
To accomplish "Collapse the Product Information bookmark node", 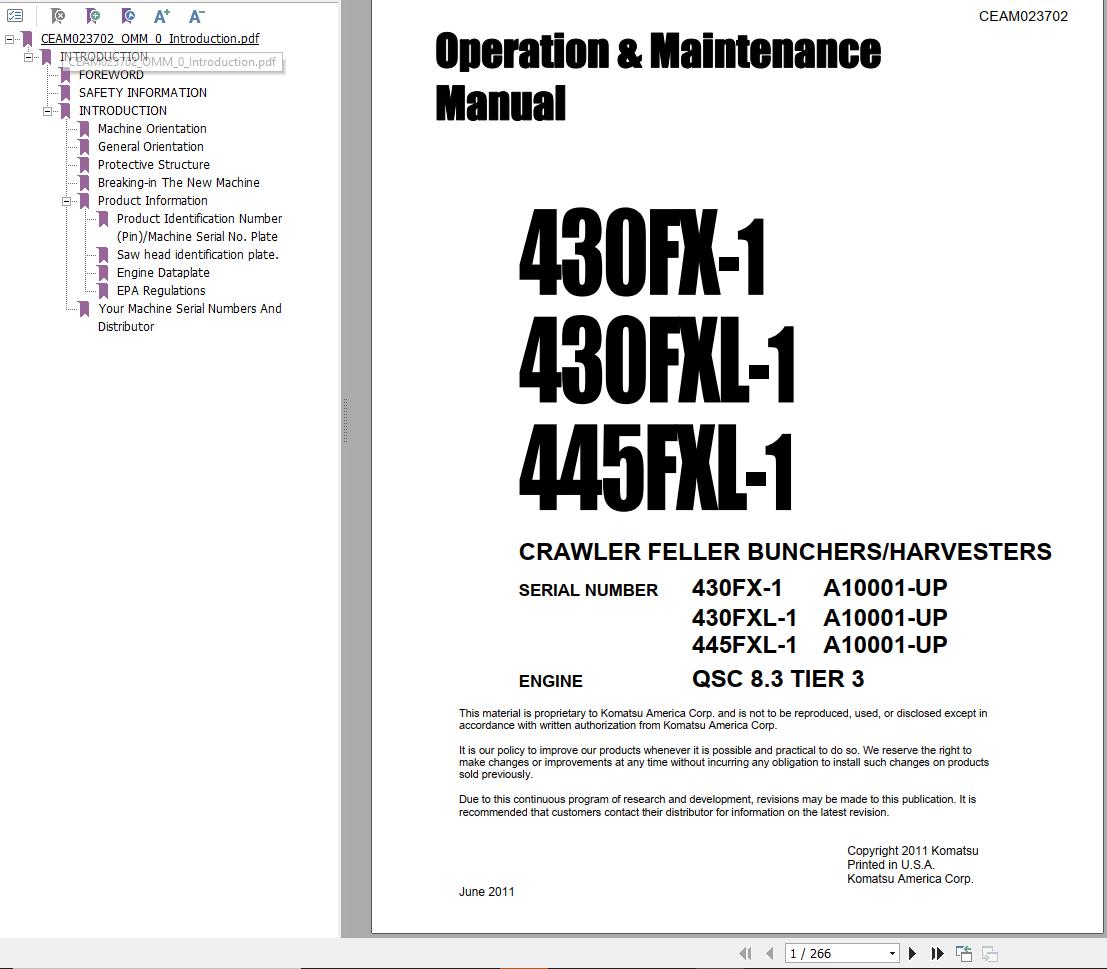I will point(66,200).
